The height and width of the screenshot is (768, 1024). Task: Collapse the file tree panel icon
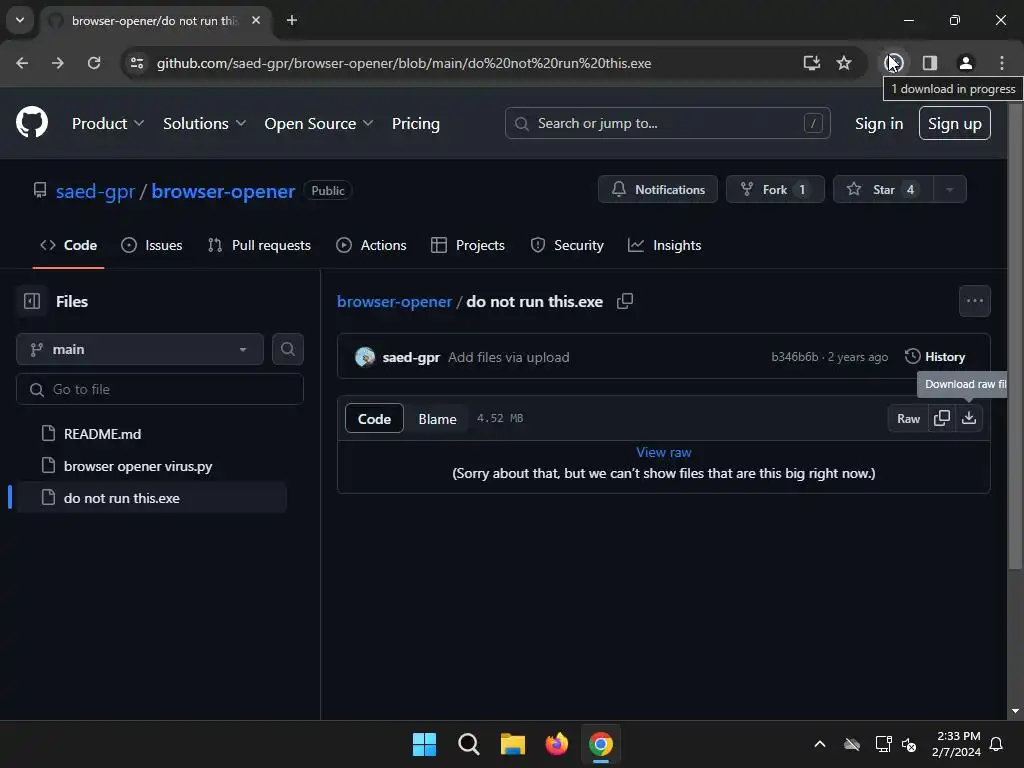click(31, 301)
